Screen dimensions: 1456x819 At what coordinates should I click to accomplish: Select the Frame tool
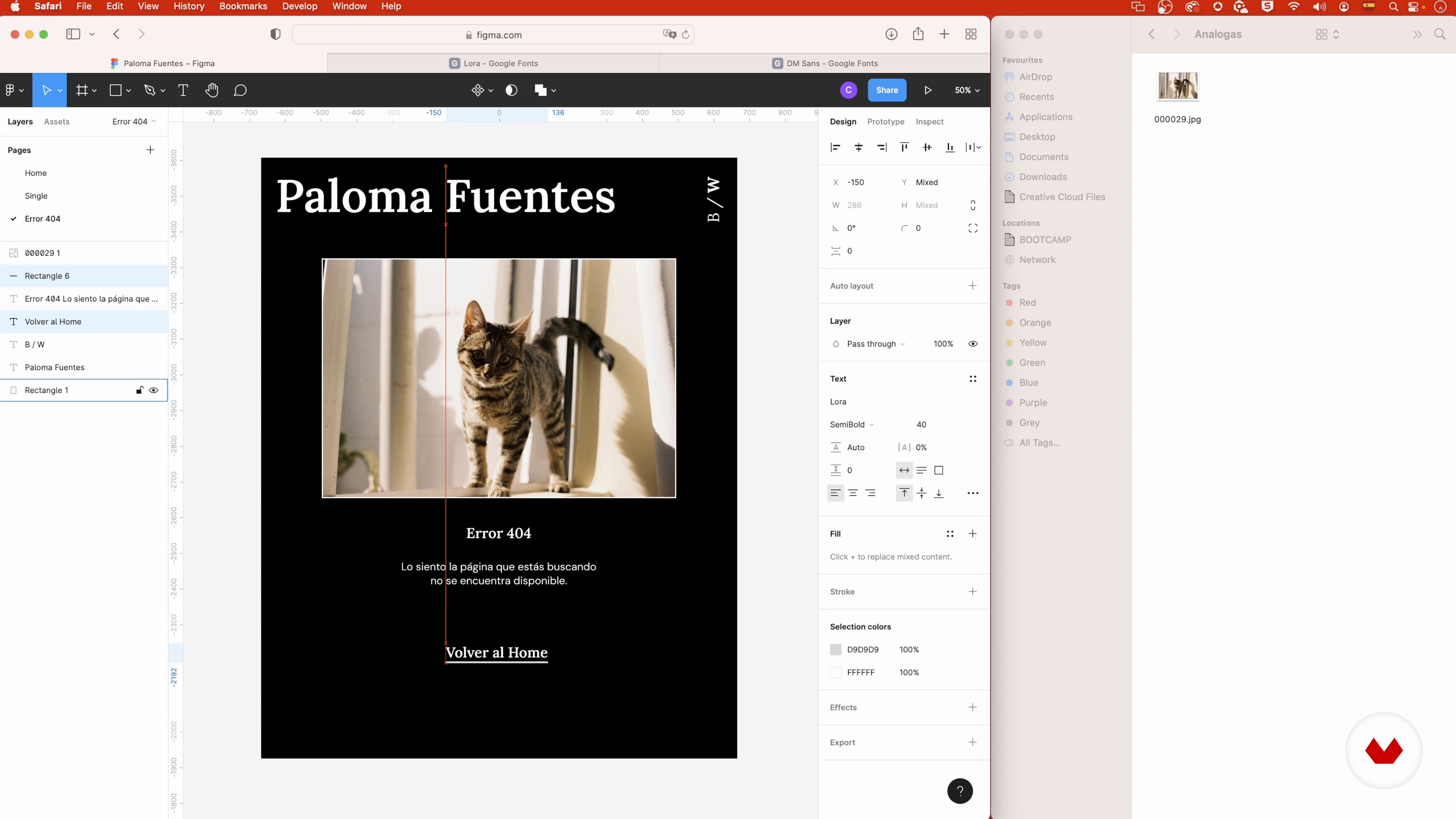(82, 91)
